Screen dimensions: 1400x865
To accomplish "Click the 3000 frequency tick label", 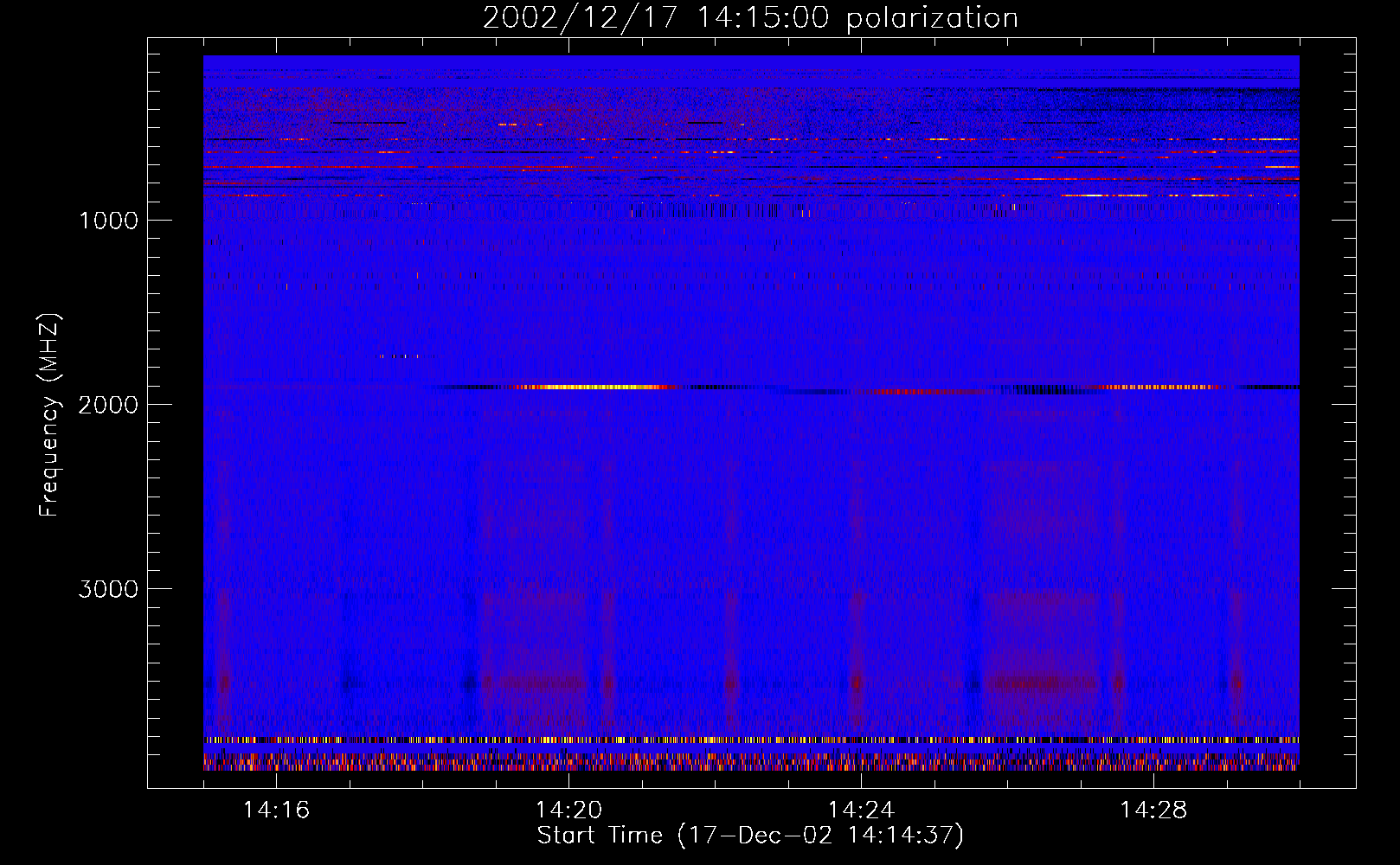I will click(x=108, y=589).
